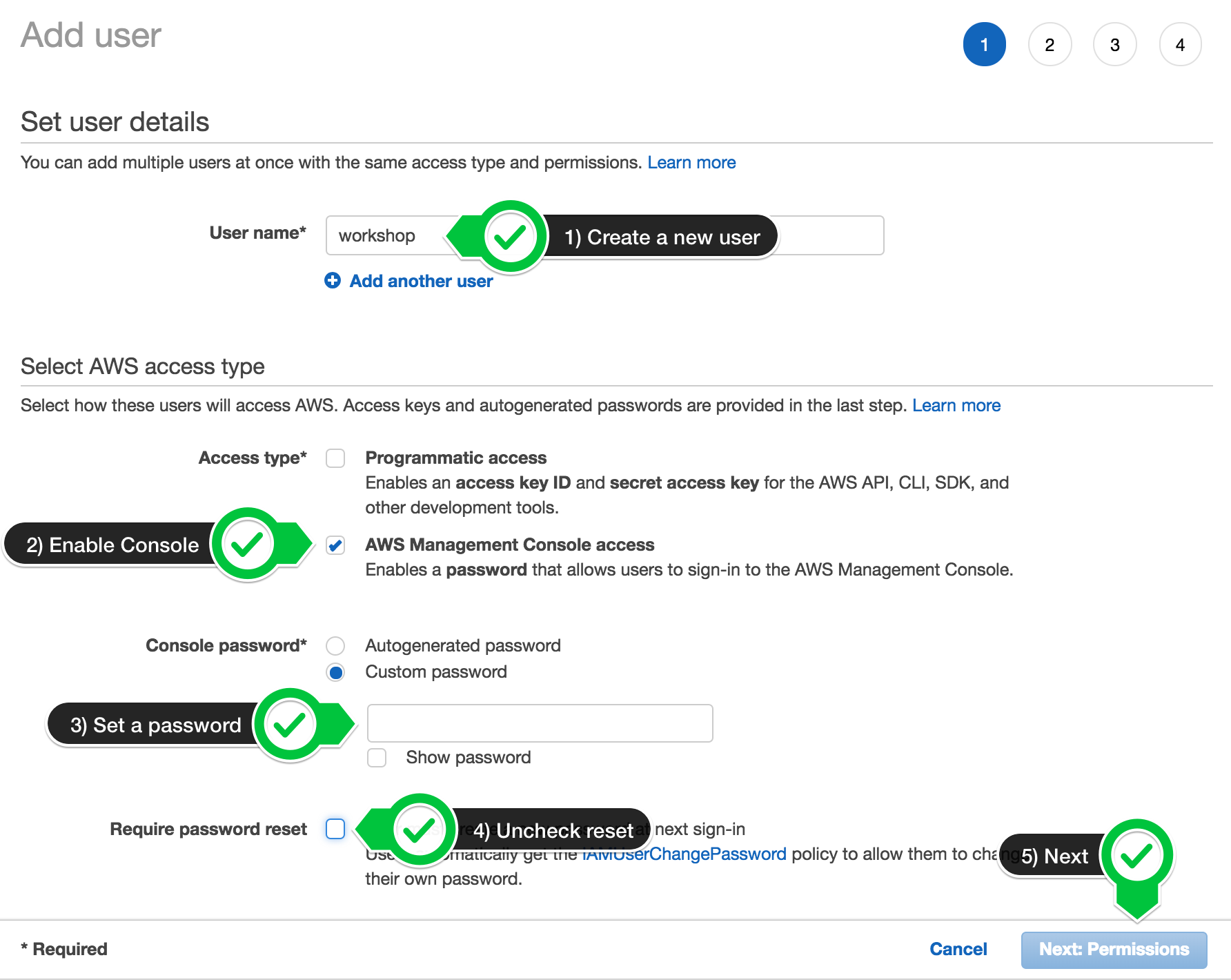1231x980 pixels.
Task: Uncheck AWS Management Console access
Action: [335, 545]
